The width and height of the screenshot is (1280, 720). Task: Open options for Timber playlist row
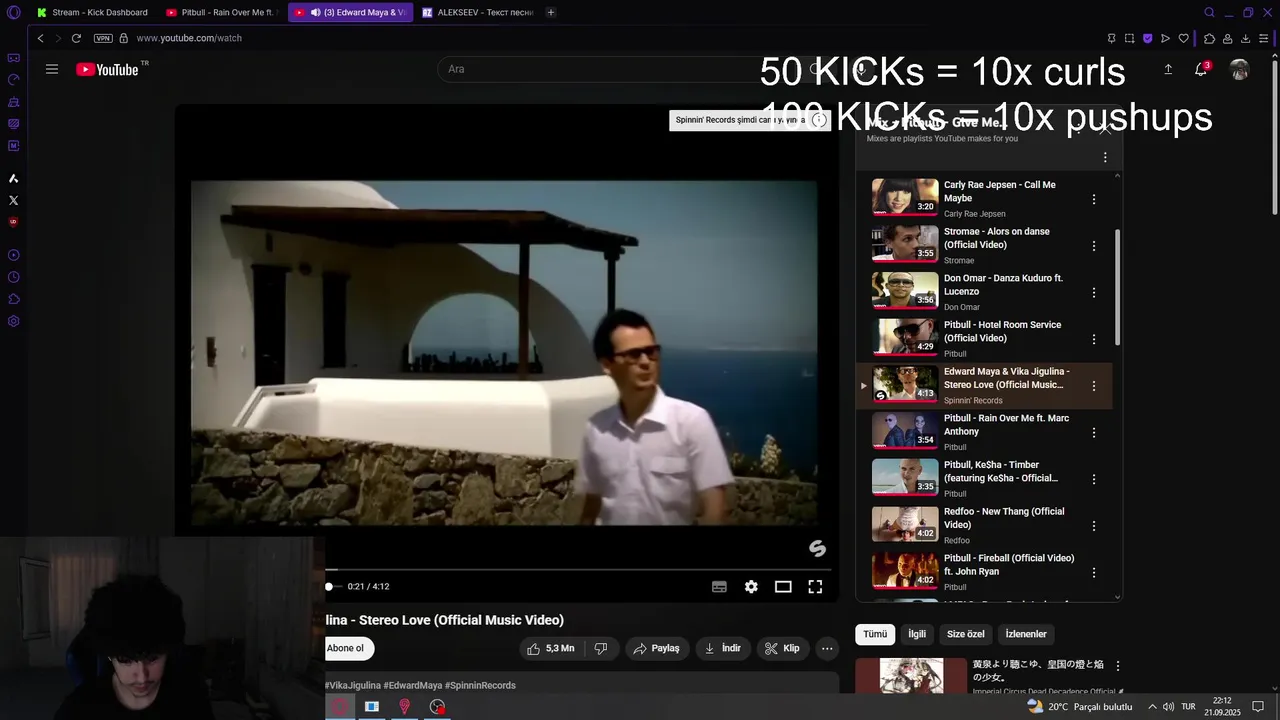(1094, 479)
